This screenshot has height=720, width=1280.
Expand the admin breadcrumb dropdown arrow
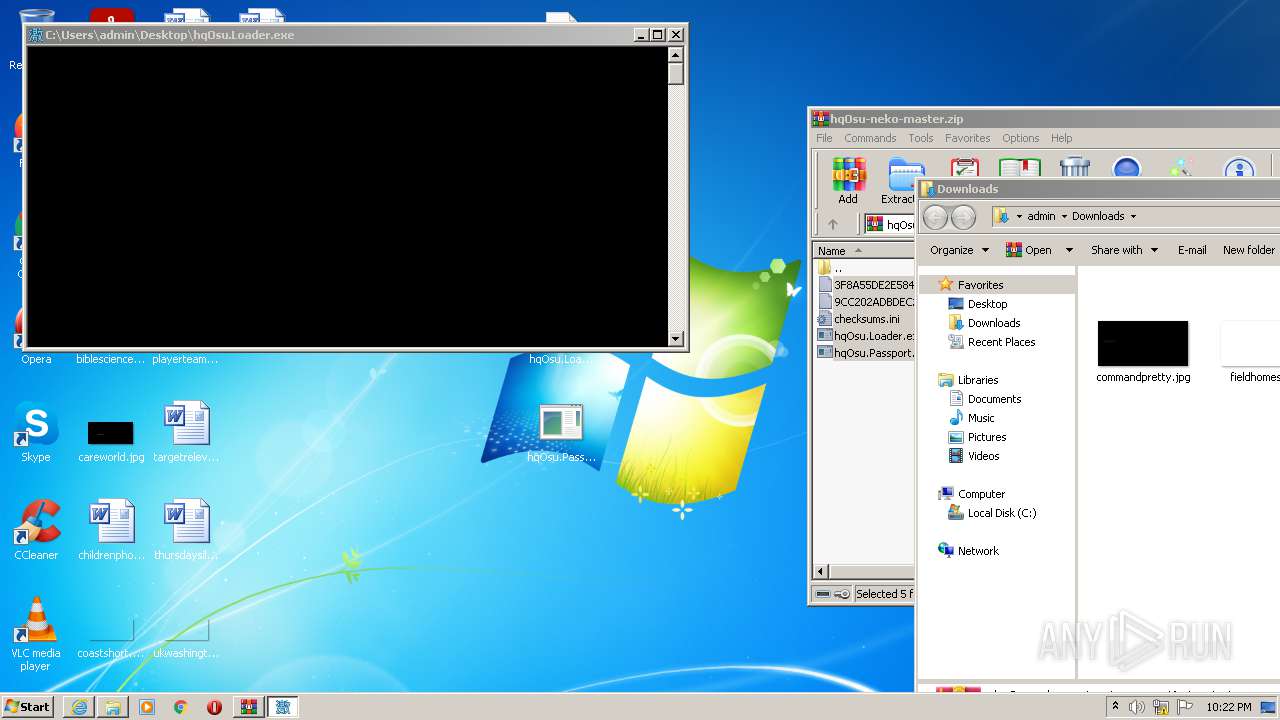(1064, 216)
